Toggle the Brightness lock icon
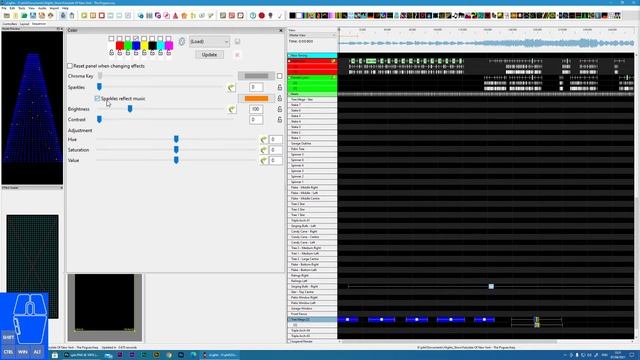The height and width of the screenshot is (360, 640). [x=280, y=109]
